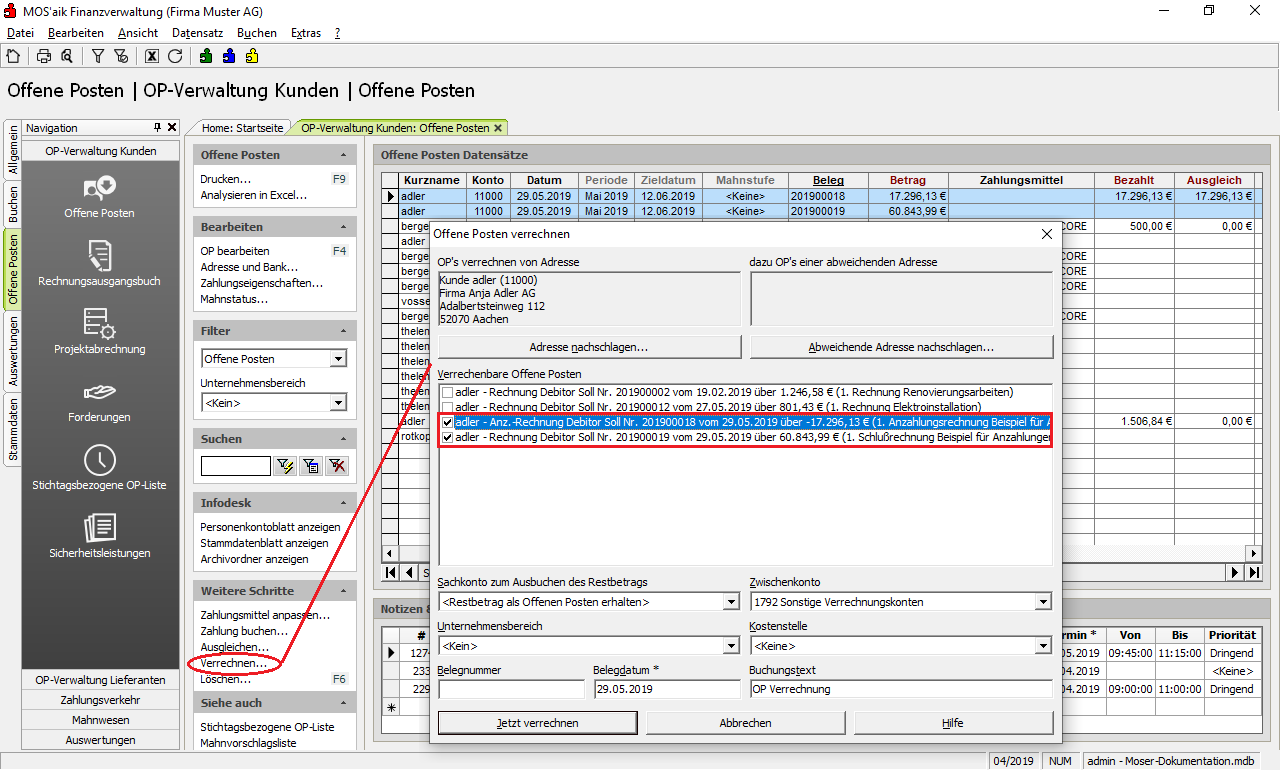
Task: Click the Belegnummer input field
Action: click(511, 689)
